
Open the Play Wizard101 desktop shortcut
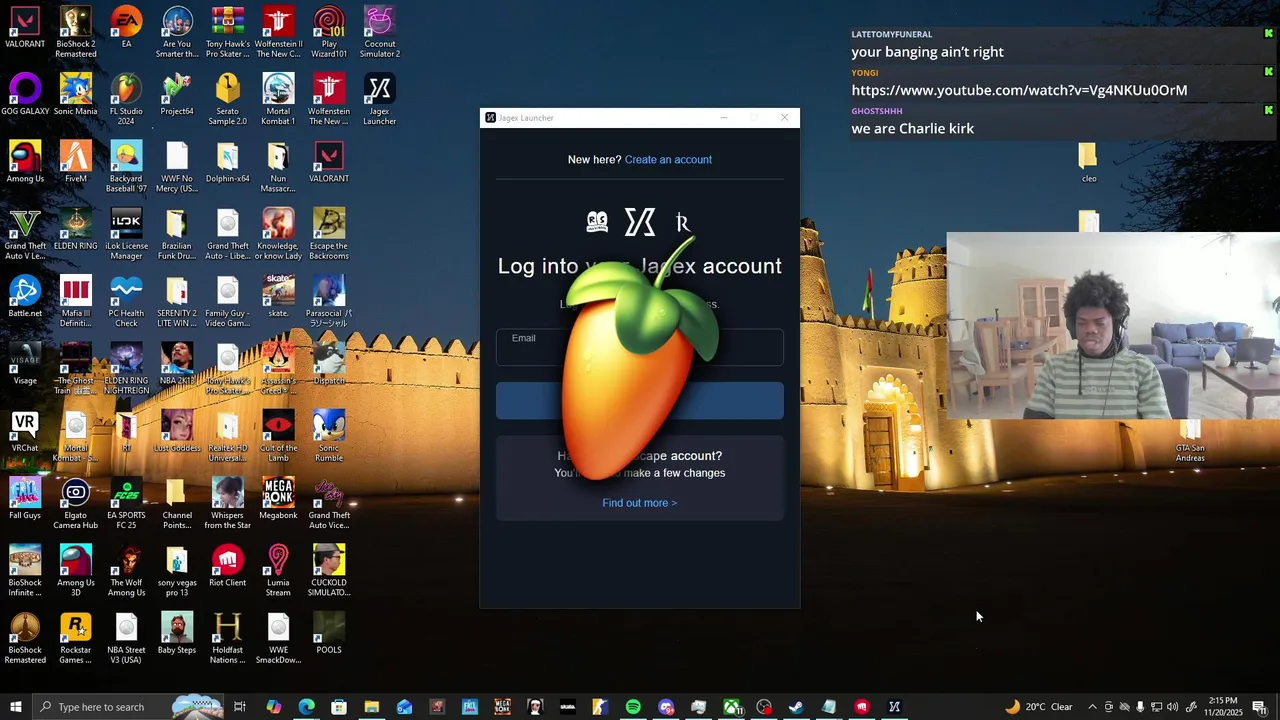click(x=329, y=33)
